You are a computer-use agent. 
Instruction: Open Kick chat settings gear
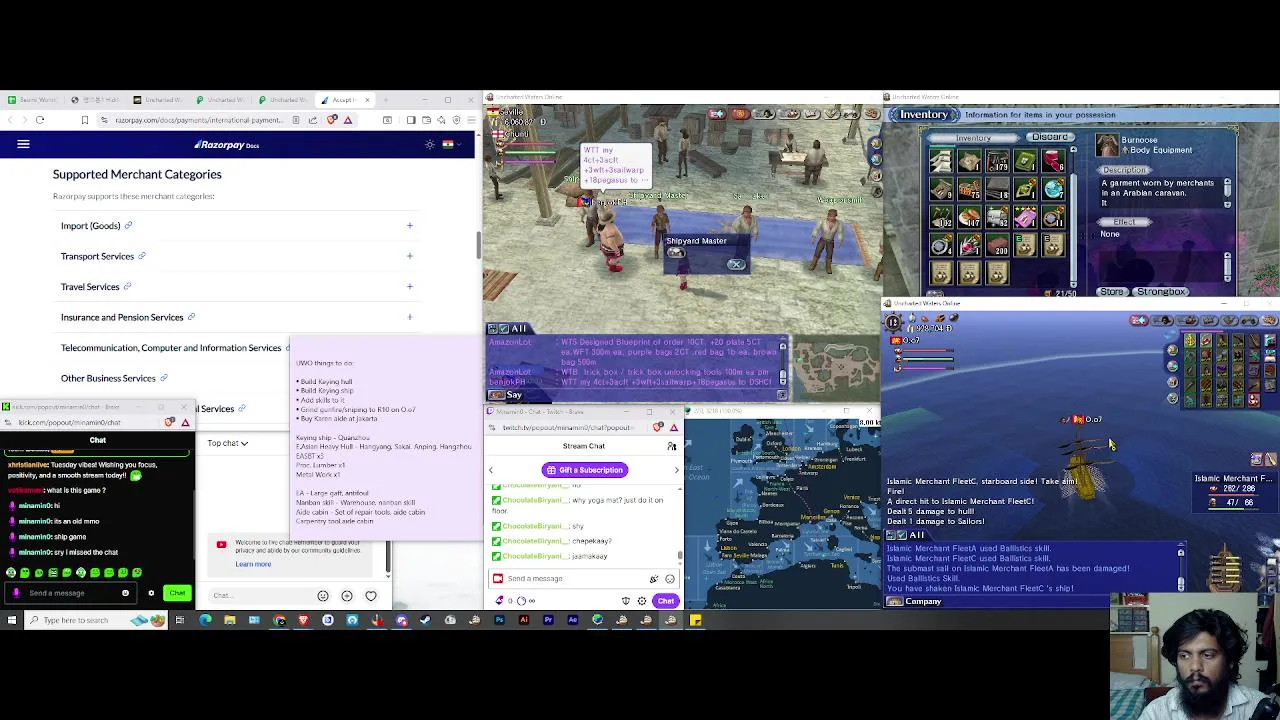click(x=151, y=593)
